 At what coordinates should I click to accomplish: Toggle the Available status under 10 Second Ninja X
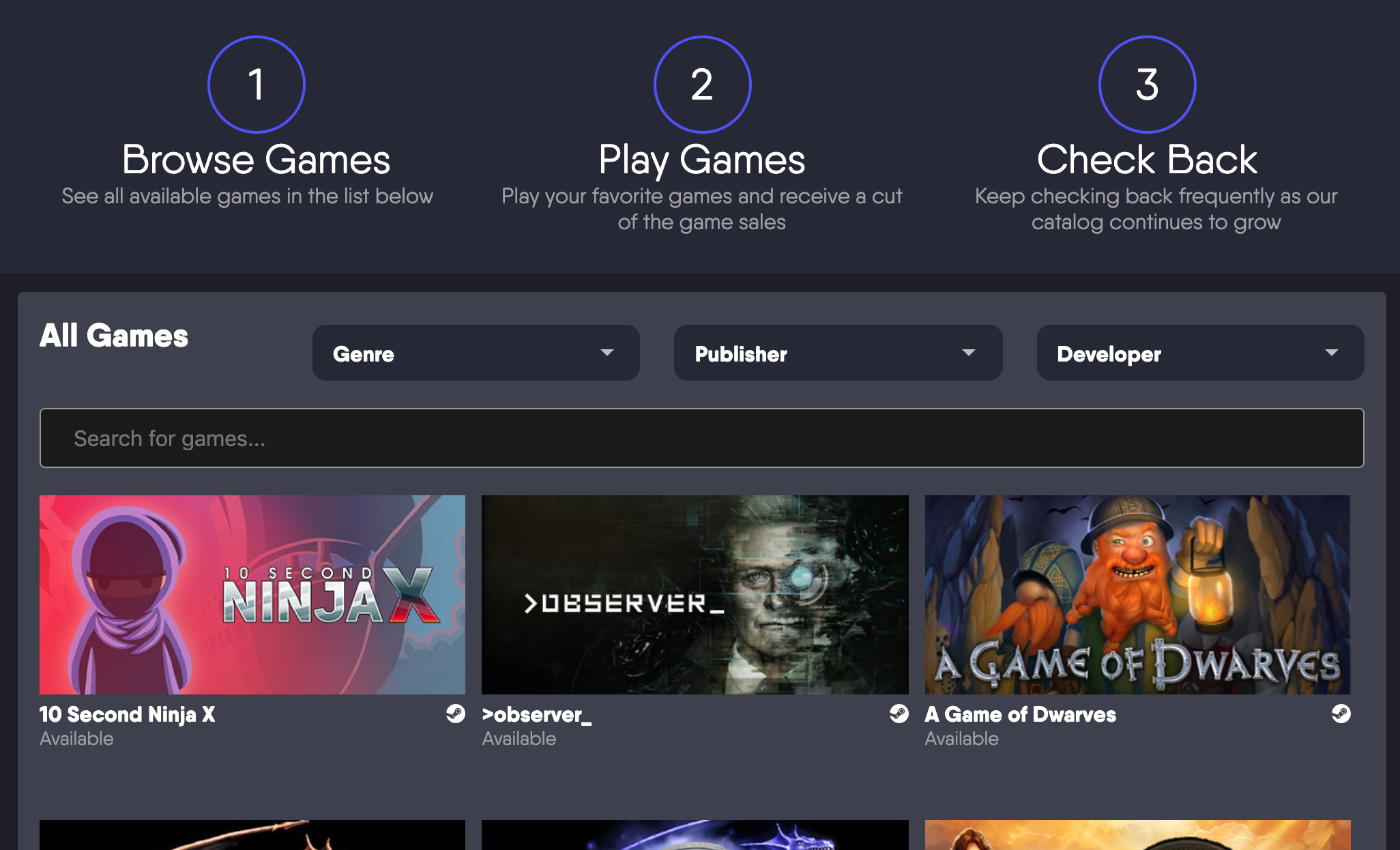[x=76, y=738]
